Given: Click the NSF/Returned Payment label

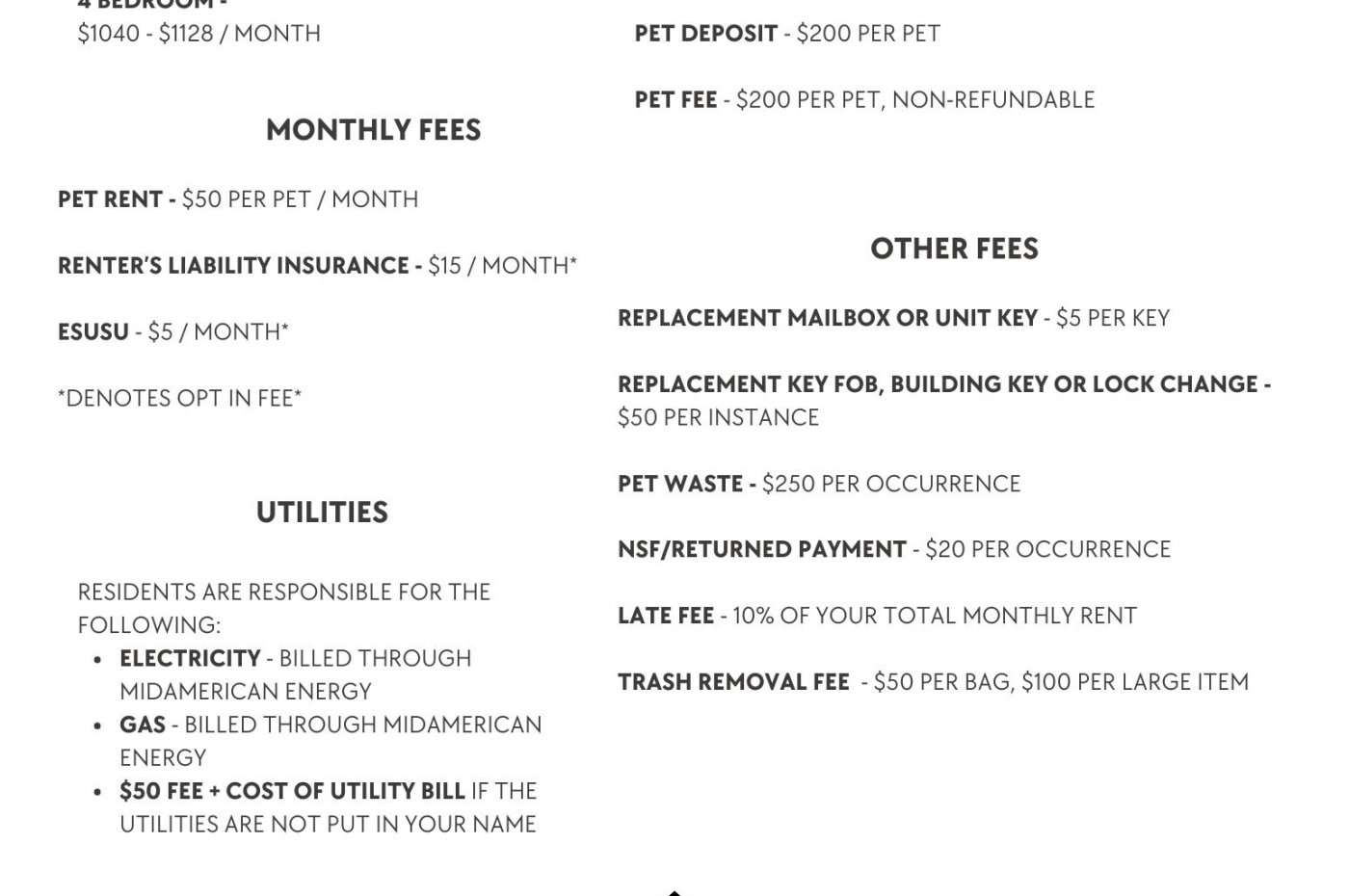Looking at the screenshot, I should 761,550.
